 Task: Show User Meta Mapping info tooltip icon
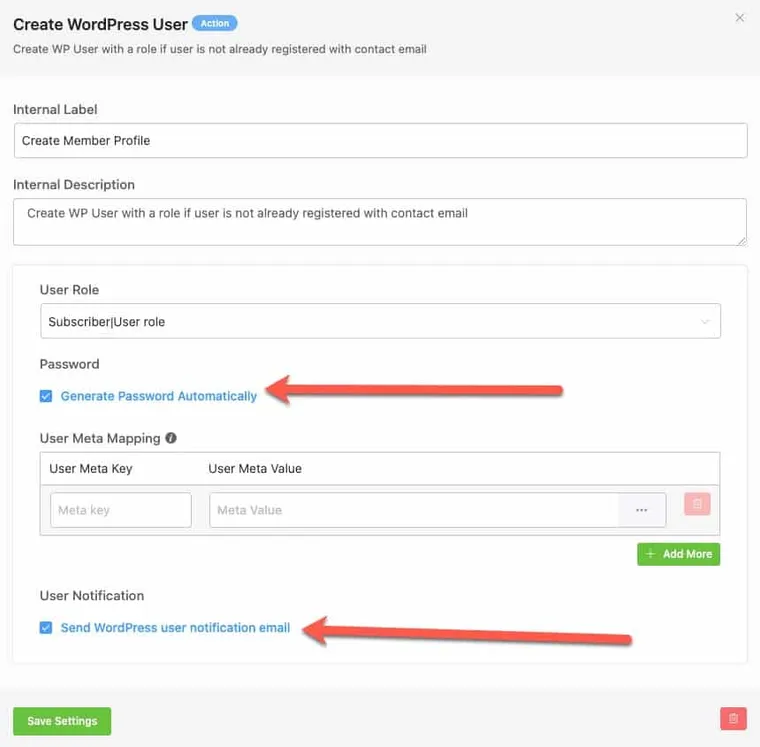(171, 438)
